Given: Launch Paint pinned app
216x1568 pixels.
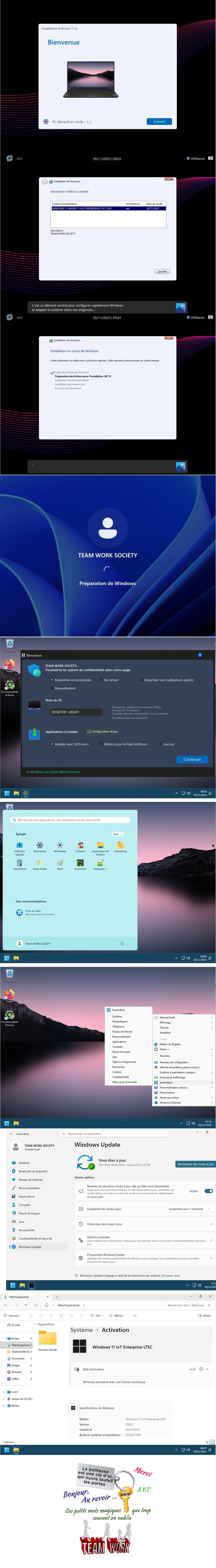Looking at the screenshot, I should 60,864.
